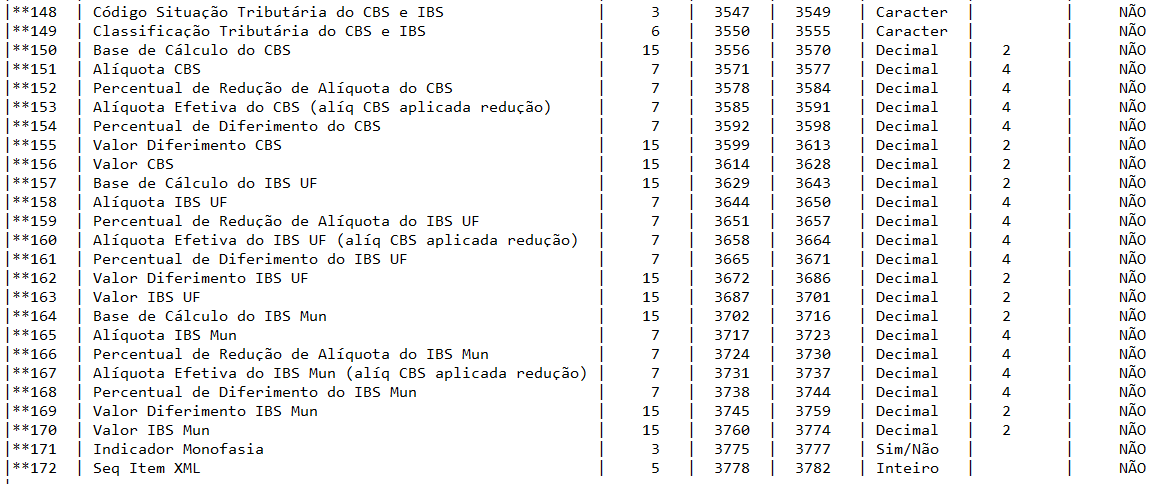Click the 'Valor IBS UF' row label

[x=147, y=297]
